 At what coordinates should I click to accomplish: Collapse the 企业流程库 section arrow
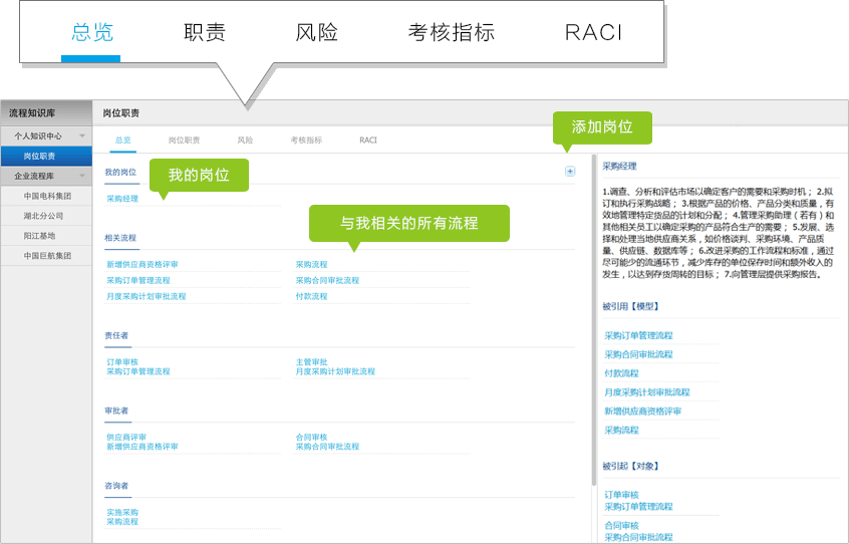tap(82, 176)
